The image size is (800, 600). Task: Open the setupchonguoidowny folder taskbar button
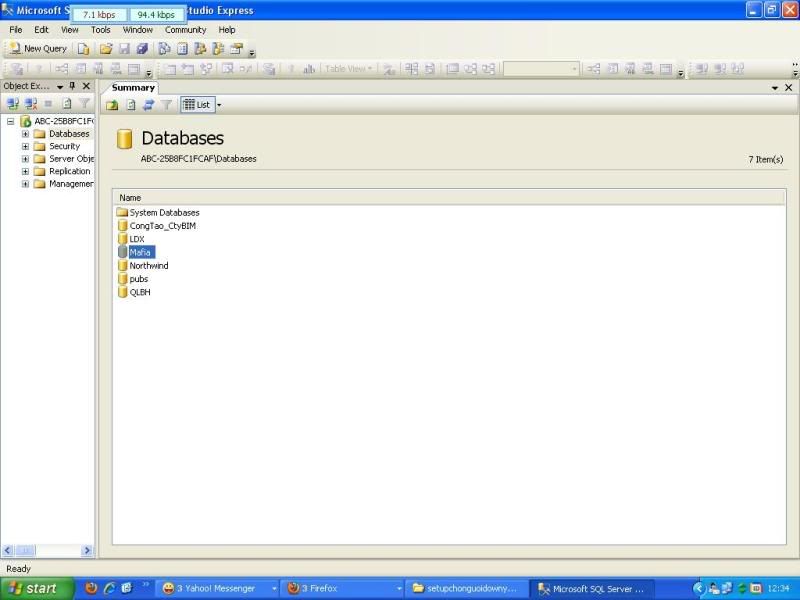pyautogui.click(x=467, y=589)
